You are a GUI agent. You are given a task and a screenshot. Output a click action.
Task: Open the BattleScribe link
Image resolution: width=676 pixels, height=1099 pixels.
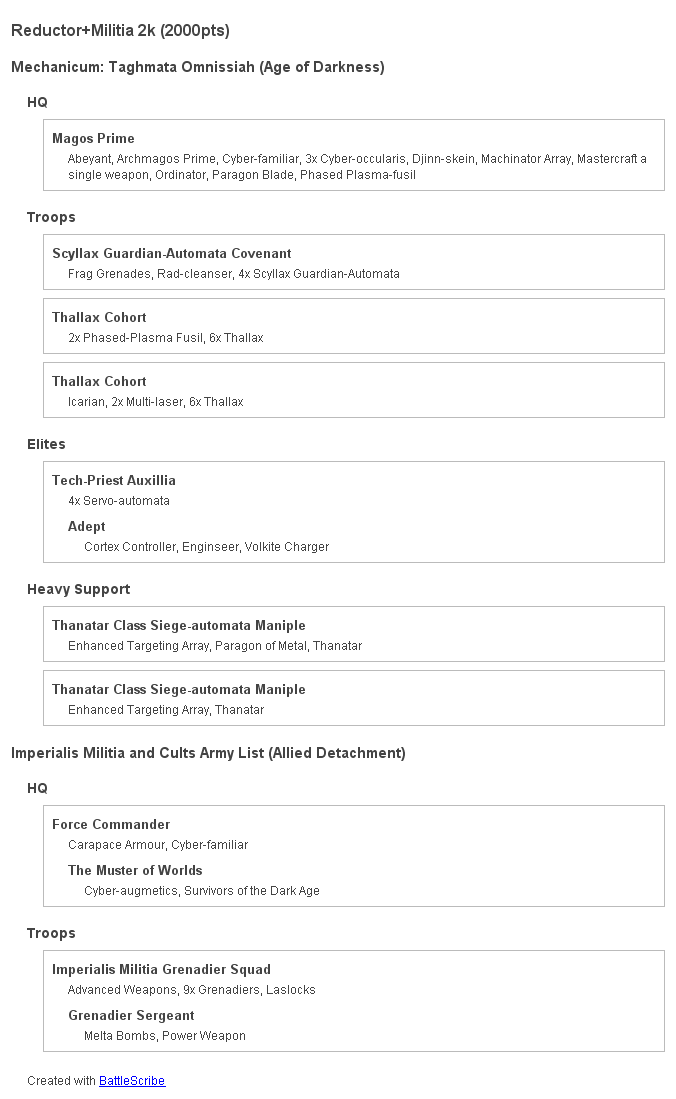coord(132,1080)
